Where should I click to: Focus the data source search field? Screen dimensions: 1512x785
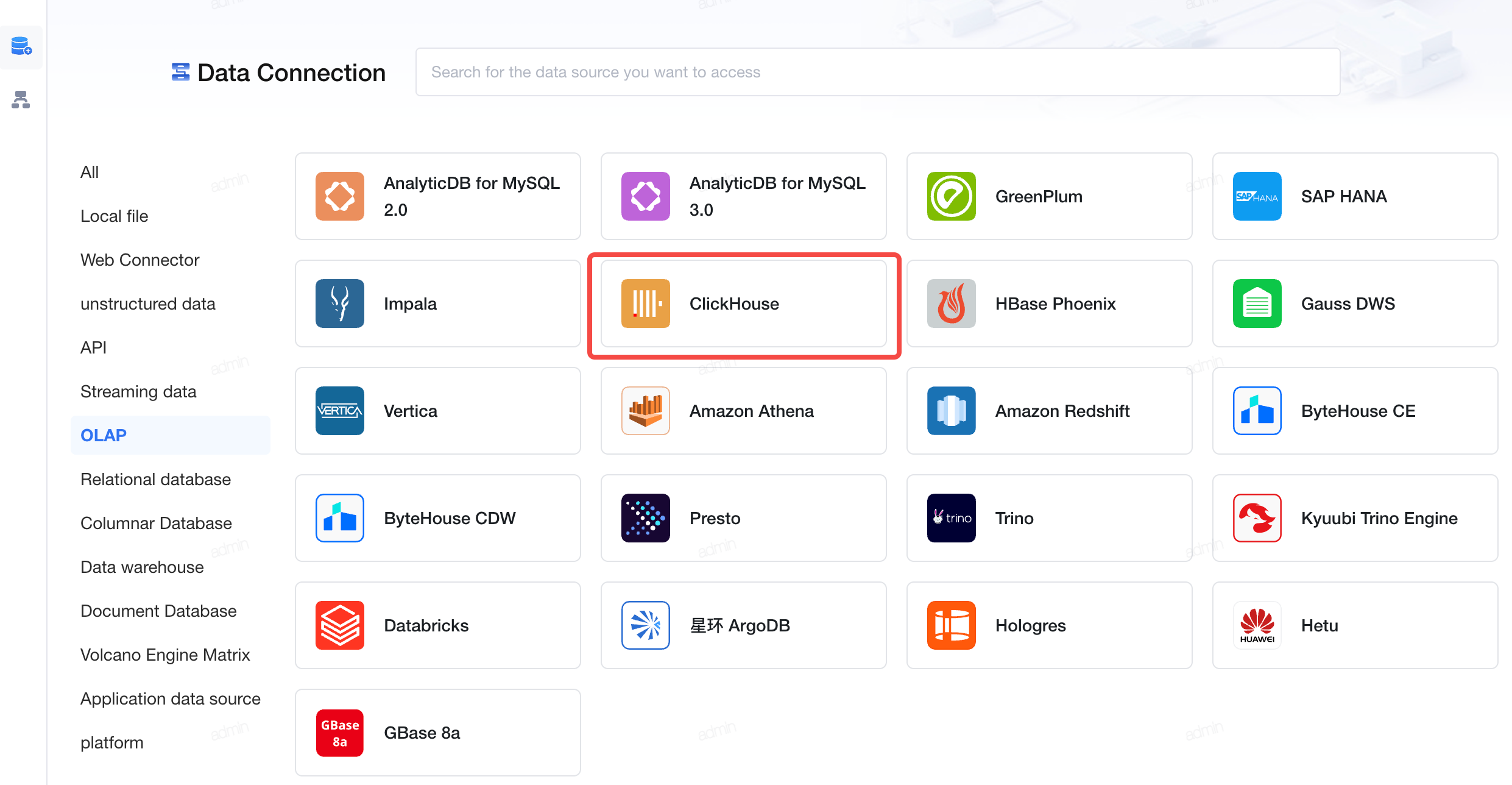pyautogui.click(x=877, y=72)
